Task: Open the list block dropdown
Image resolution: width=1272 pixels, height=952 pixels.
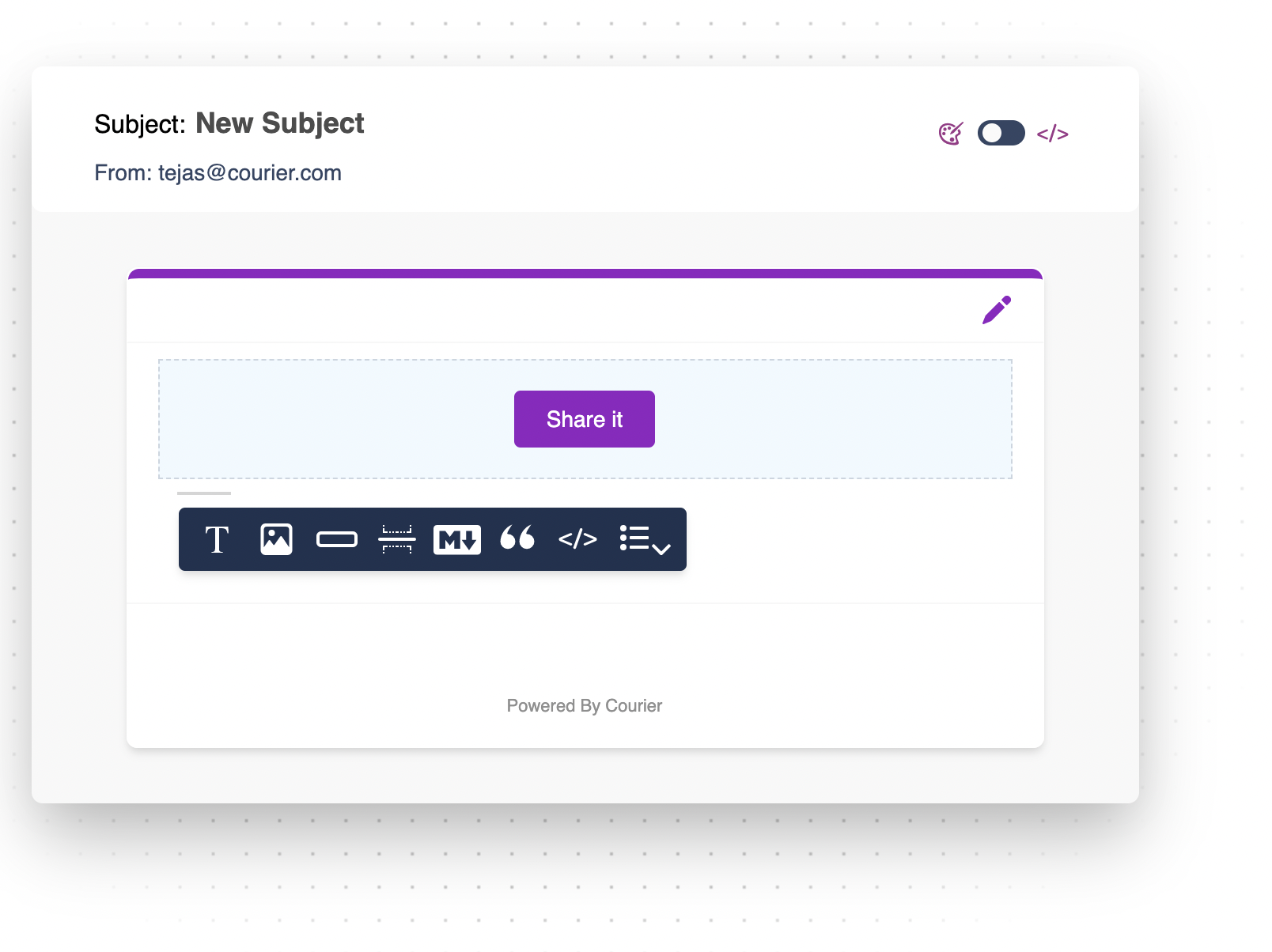Action: tap(645, 540)
